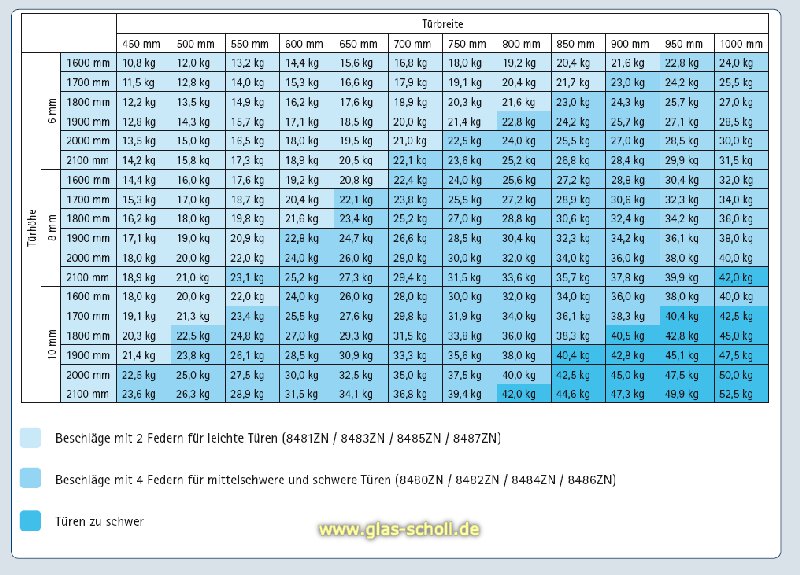Select the 6 mm glass thickness label
Screen dimensions: 800x575
pos(50,110)
